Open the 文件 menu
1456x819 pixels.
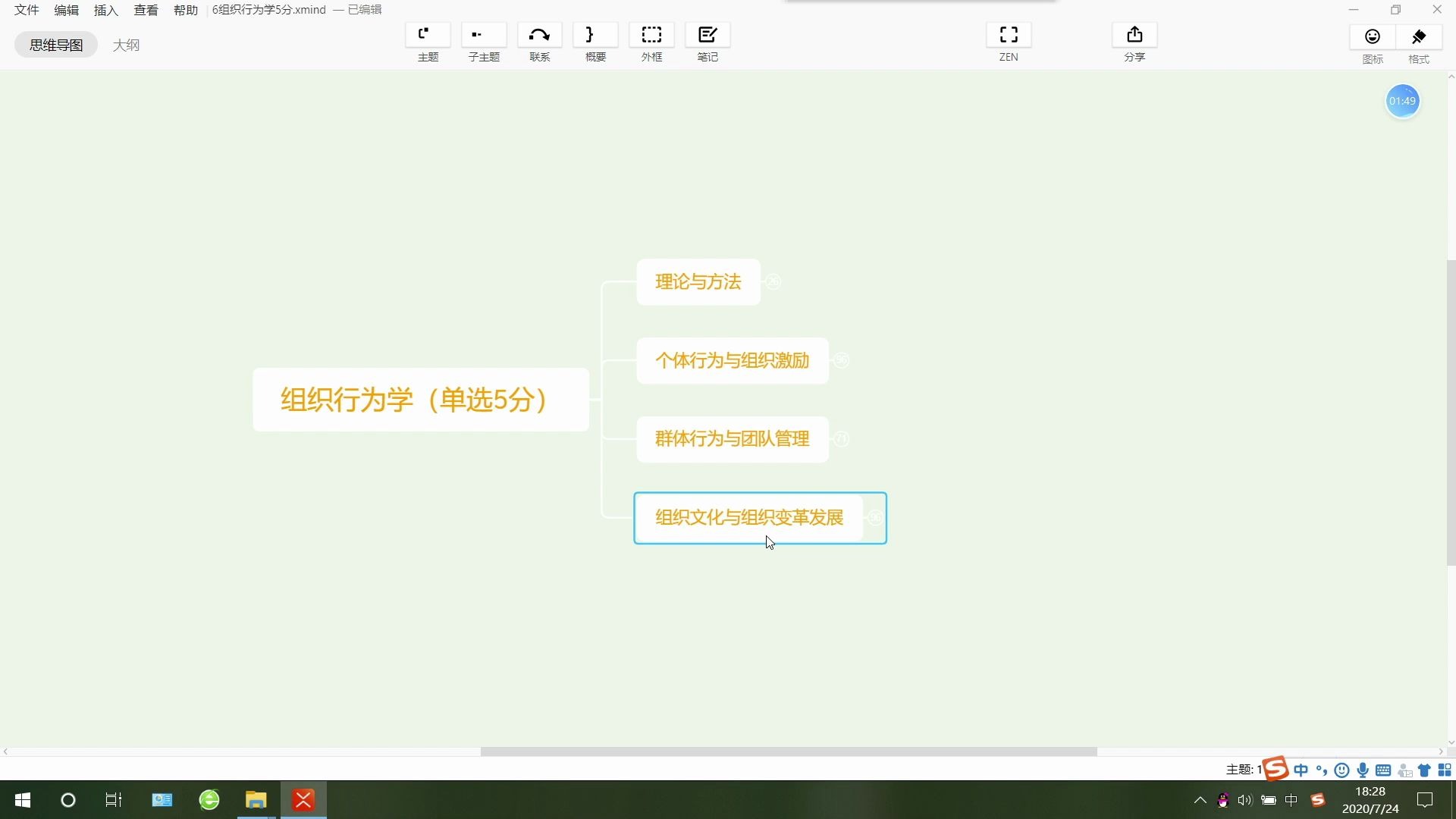click(x=27, y=10)
